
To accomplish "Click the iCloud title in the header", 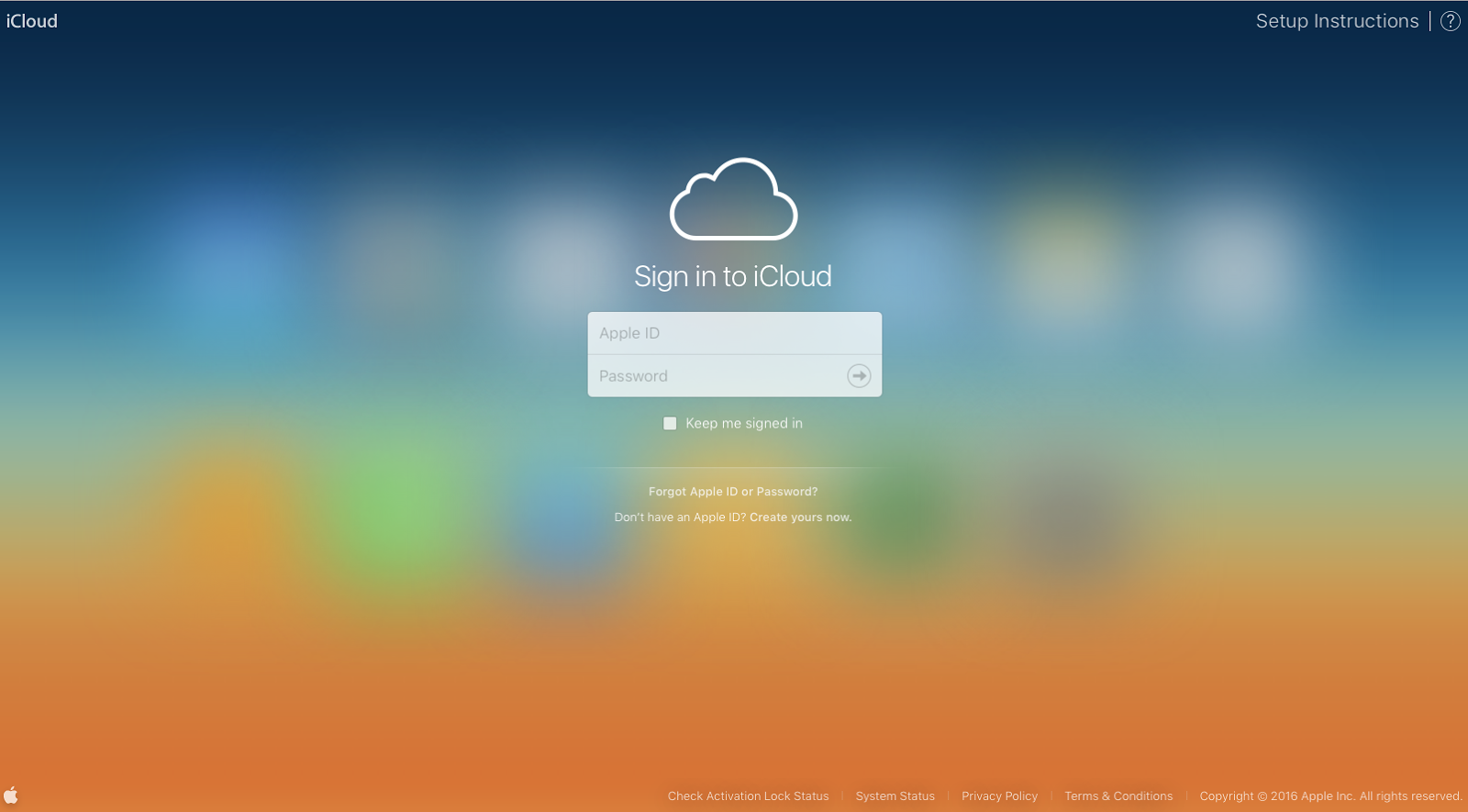I will point(32,21).
